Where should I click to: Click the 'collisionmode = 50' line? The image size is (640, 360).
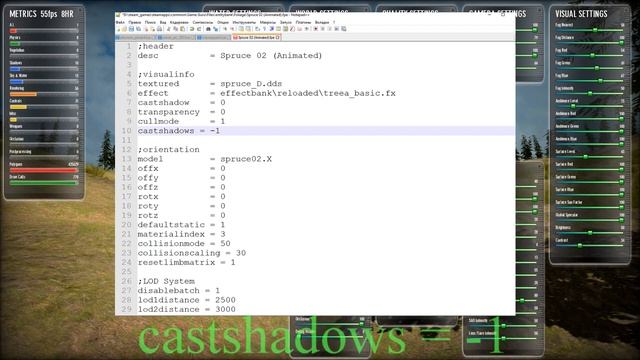pos(184,243)
